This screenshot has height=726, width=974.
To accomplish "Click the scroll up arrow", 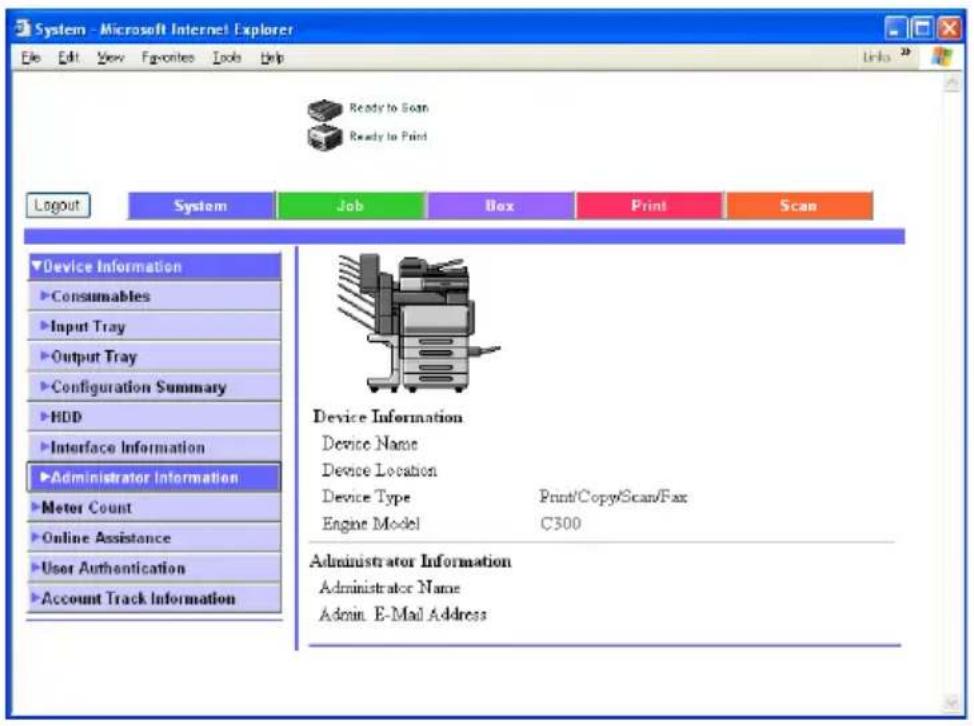I will coord(951,83).
